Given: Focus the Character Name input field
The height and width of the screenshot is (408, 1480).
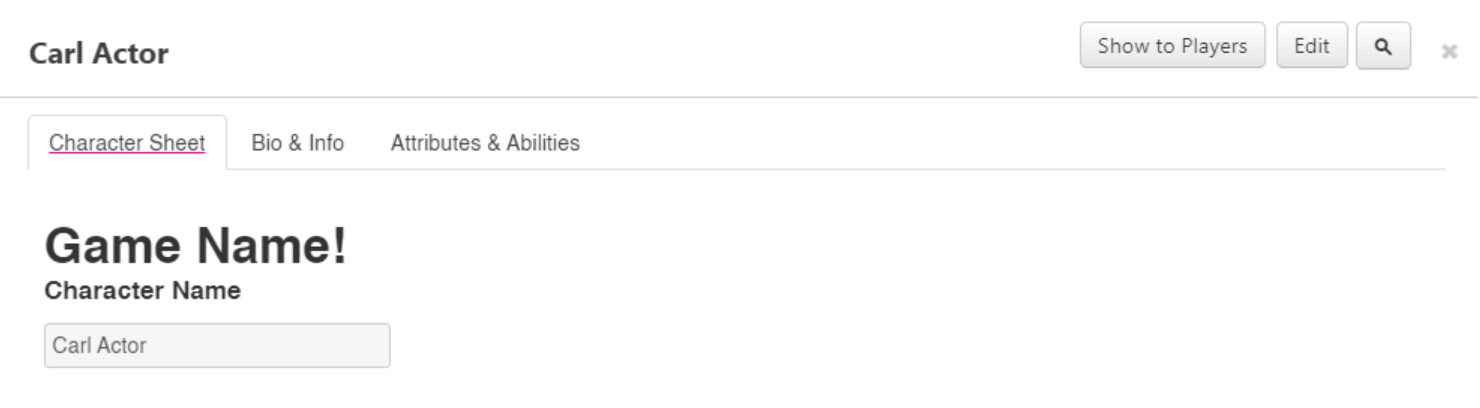Looking at the screenshot, I should 217,346.
